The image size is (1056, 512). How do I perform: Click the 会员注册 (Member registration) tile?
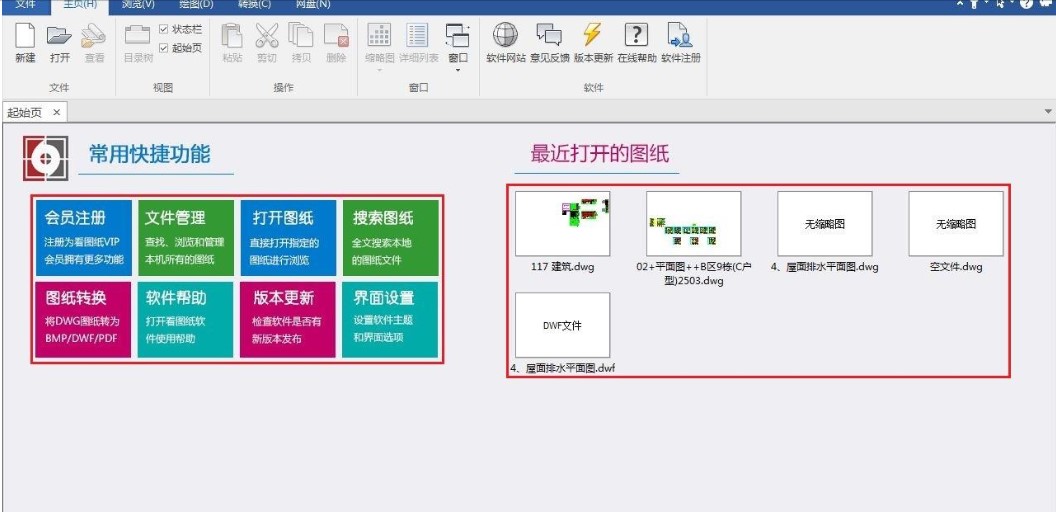tap(84, 238)
